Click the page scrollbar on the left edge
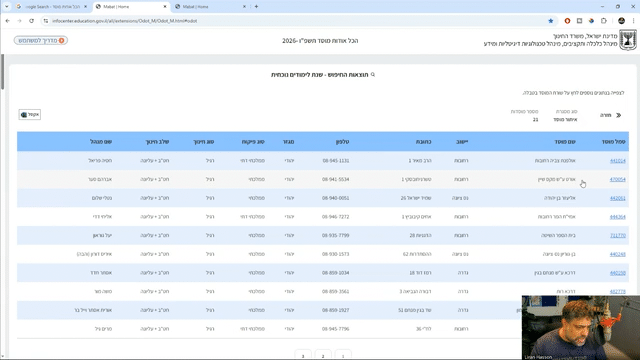The width and height of the screenshot is (640, 360). [2, 72]
